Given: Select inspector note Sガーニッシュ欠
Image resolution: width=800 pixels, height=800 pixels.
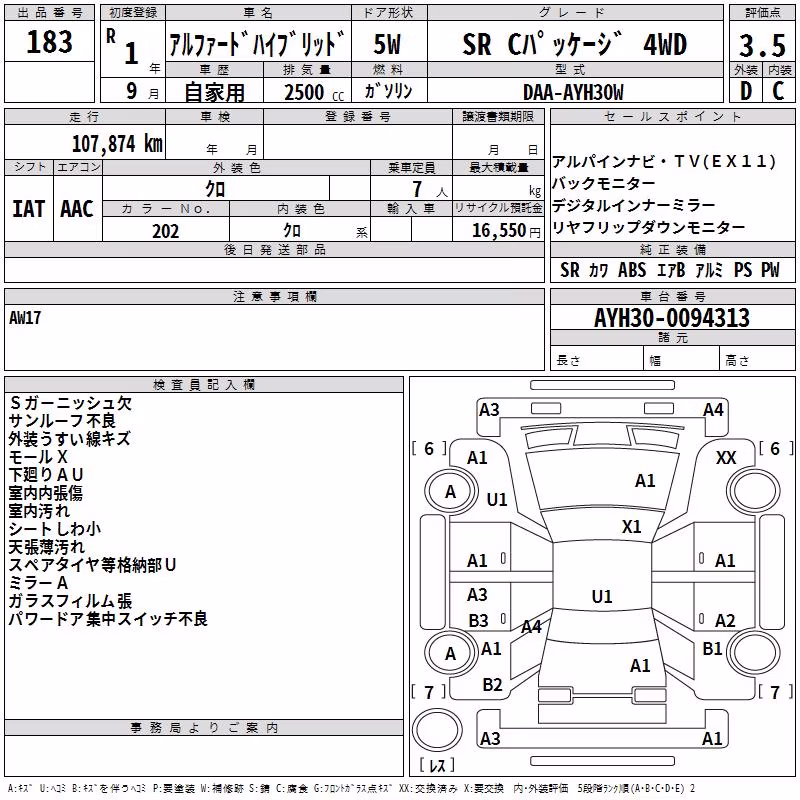Looking at the screenshot, I should click(70, 403).
